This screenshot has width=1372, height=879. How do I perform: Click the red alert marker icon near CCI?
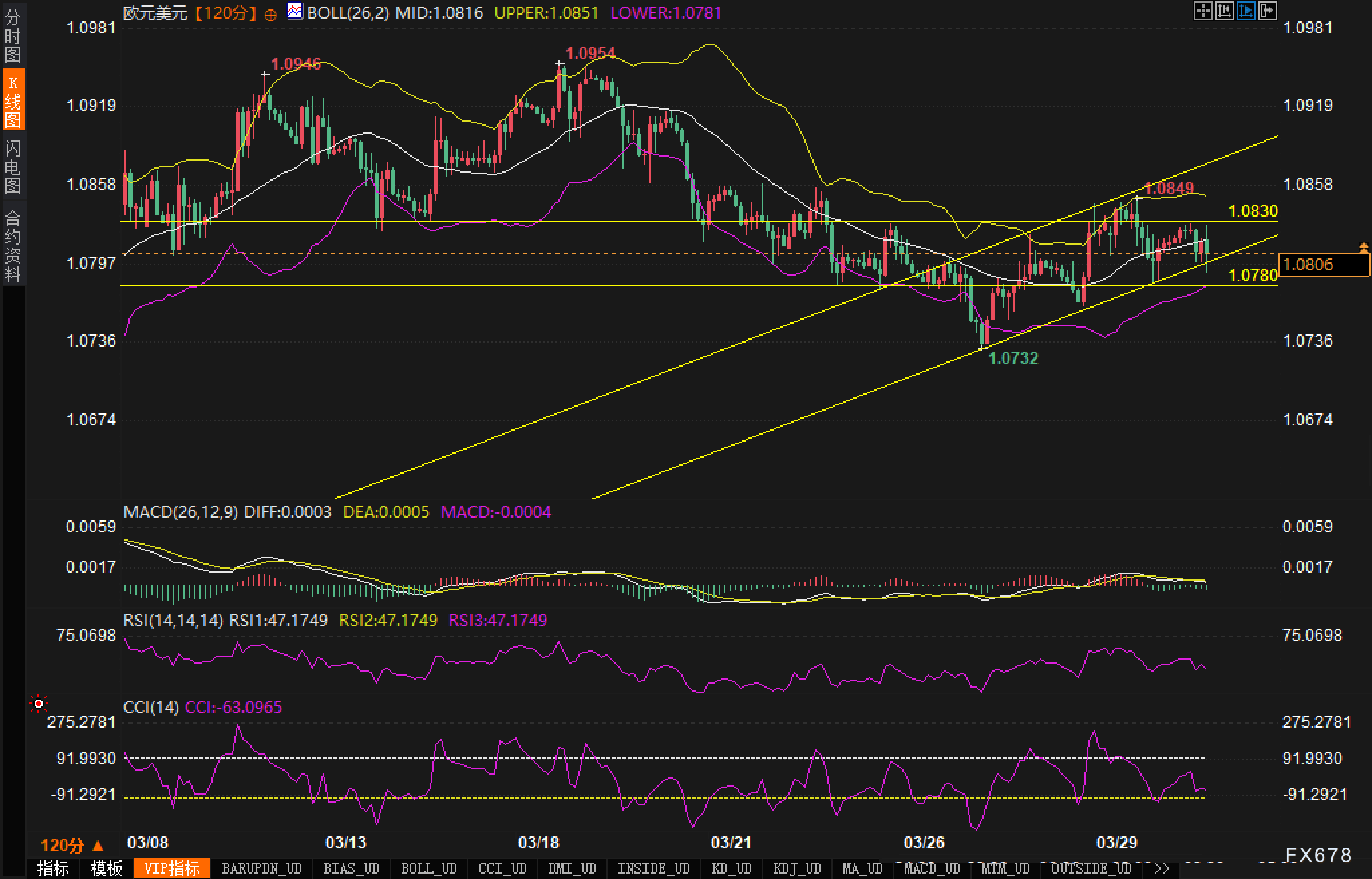coord(39,704)
